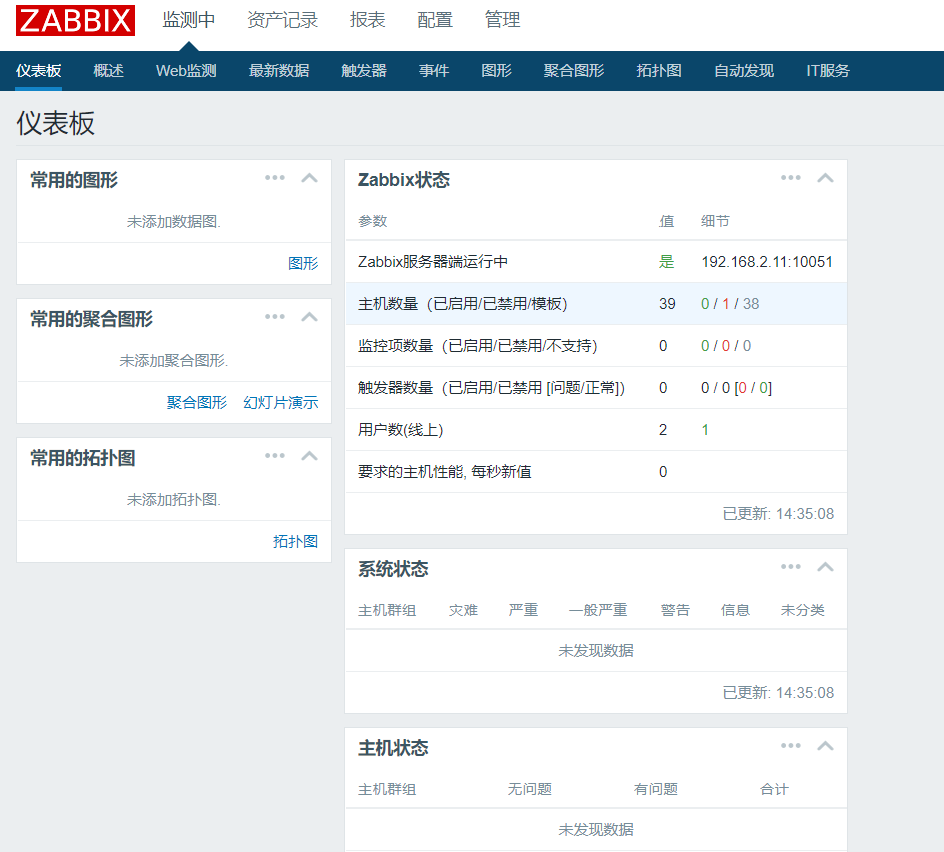Click the 一般严重 column header
The image size is (944, 852).
(x=598, y=610)
